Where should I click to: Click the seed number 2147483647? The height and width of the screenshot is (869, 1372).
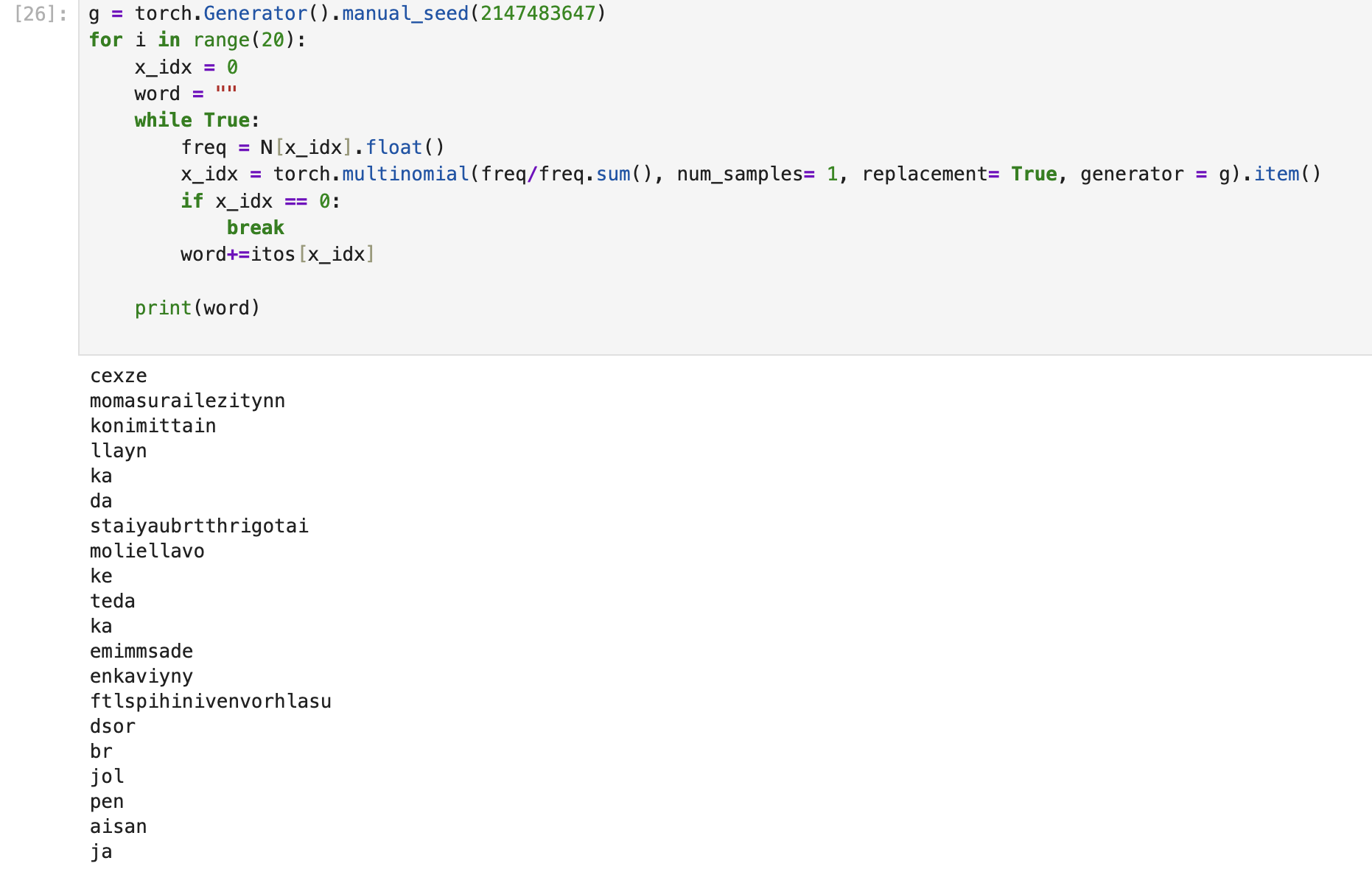(537, 14)
